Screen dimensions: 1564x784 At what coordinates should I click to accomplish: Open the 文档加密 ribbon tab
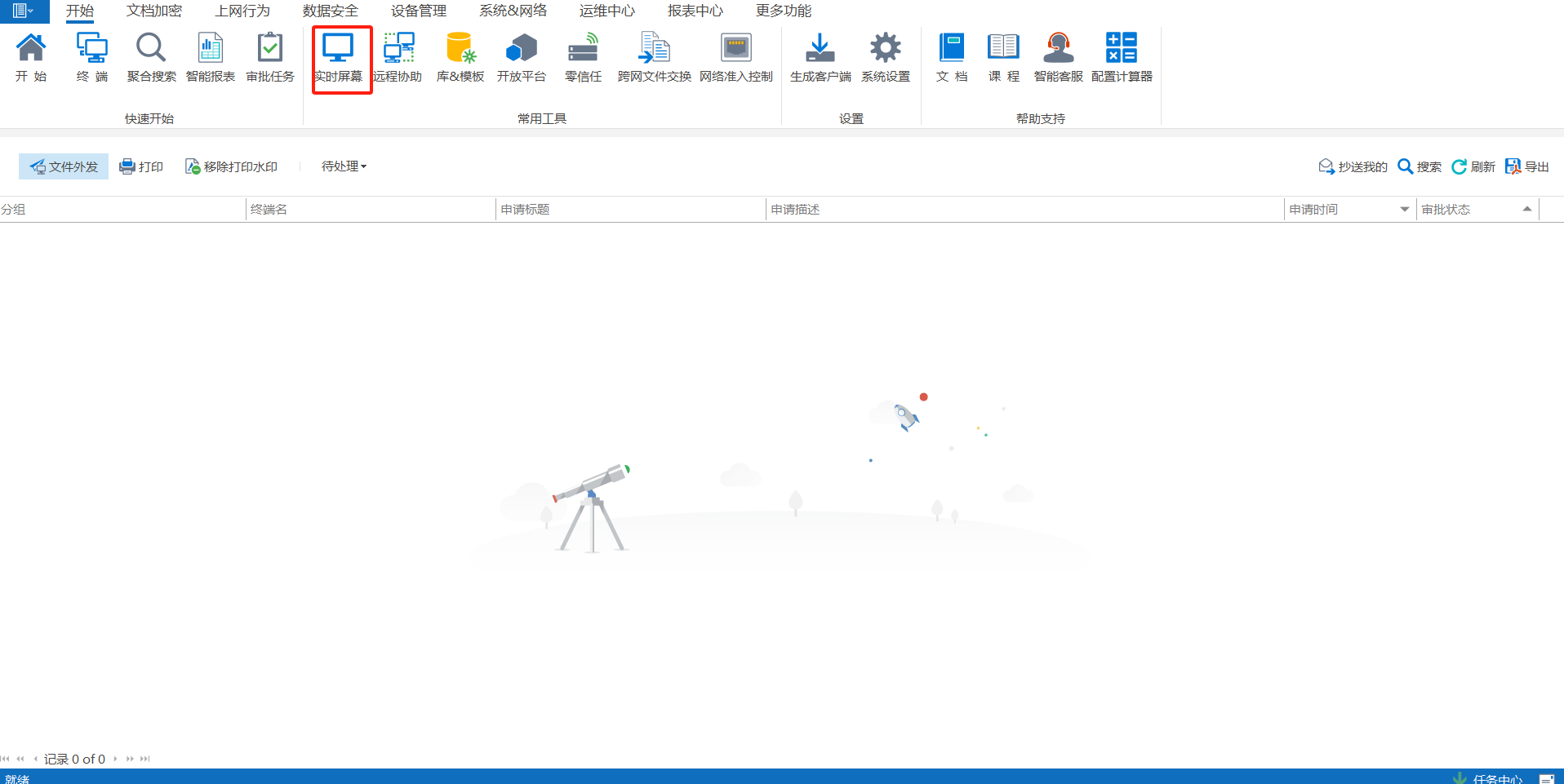[x=154, y=11]
